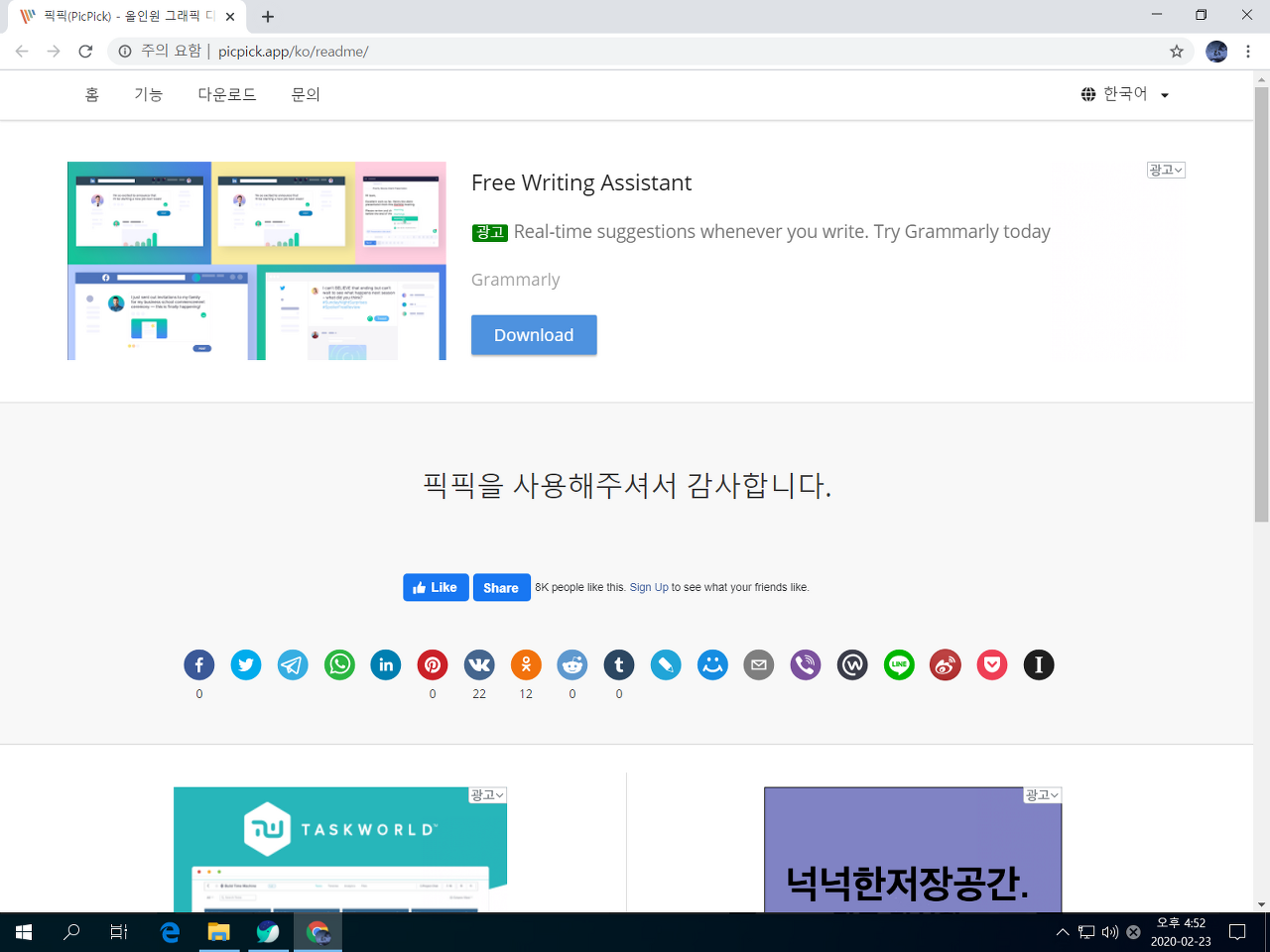Open the 넉넉한저장공간 purple ad
This screenshot has height=952, width=1270.
click(x=913, y=850)
